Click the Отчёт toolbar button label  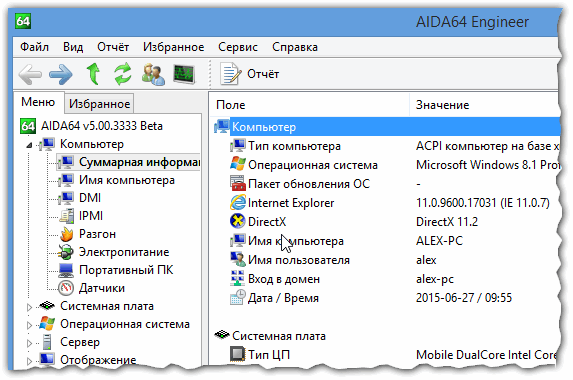pos(263,74)
